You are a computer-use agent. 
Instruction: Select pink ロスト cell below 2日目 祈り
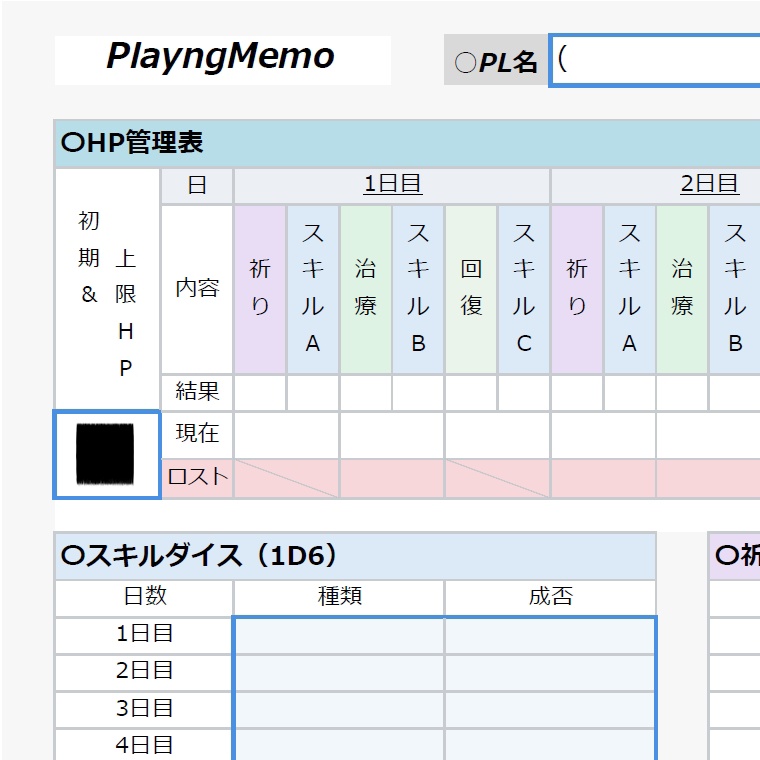[603, 478]
